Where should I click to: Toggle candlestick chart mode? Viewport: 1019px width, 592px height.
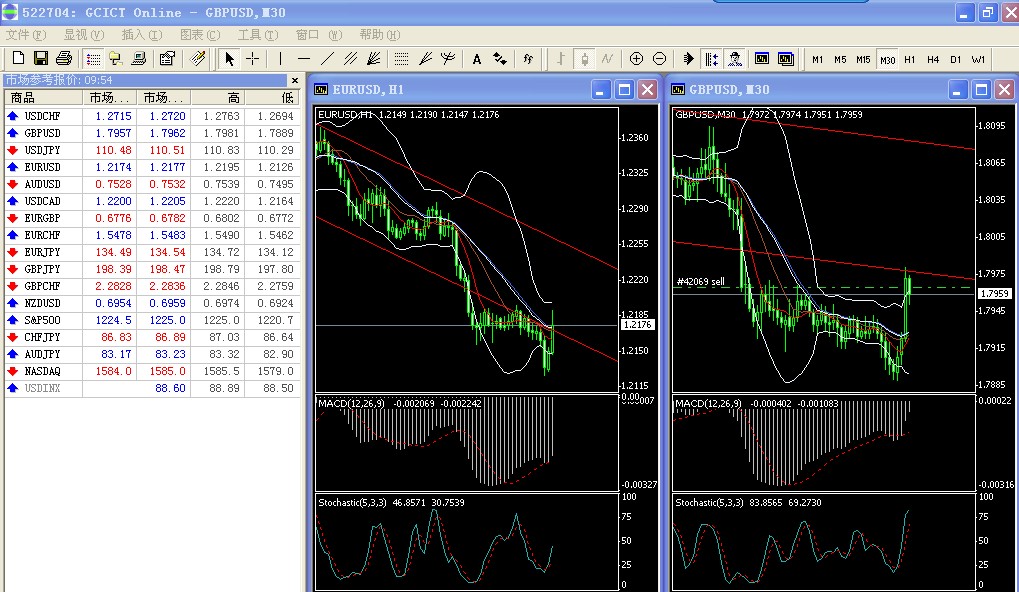click(x=584, y=59)
